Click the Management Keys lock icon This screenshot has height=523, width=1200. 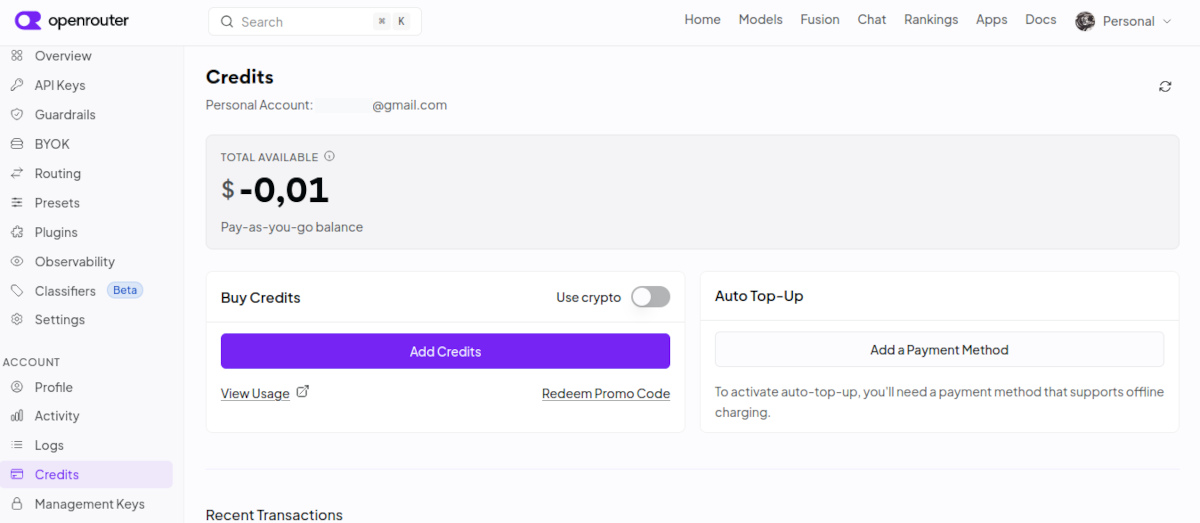[x=16, y=504]
